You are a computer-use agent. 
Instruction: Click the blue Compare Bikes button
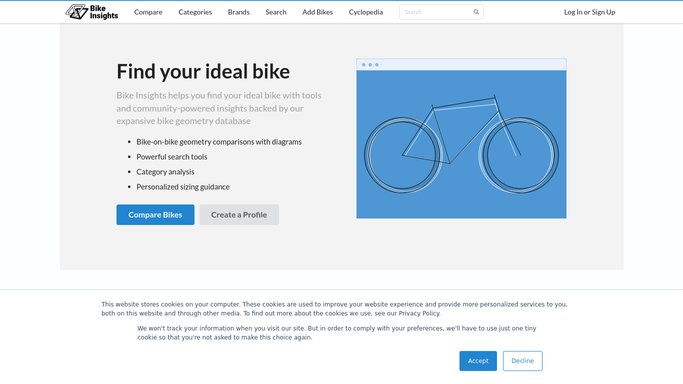coord(156,215)
